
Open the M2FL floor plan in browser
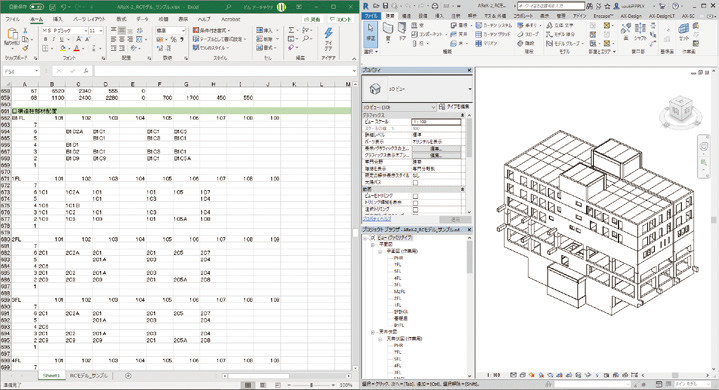coord(399,291)
